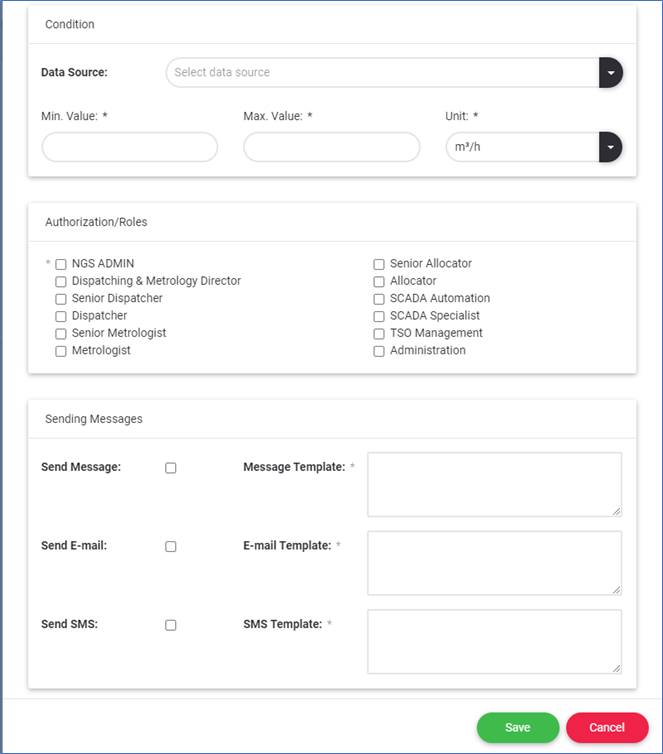Turn on the Send SMS checkbox
The width and height of the screenshot is (663, 754).
(x=171, y=625)
